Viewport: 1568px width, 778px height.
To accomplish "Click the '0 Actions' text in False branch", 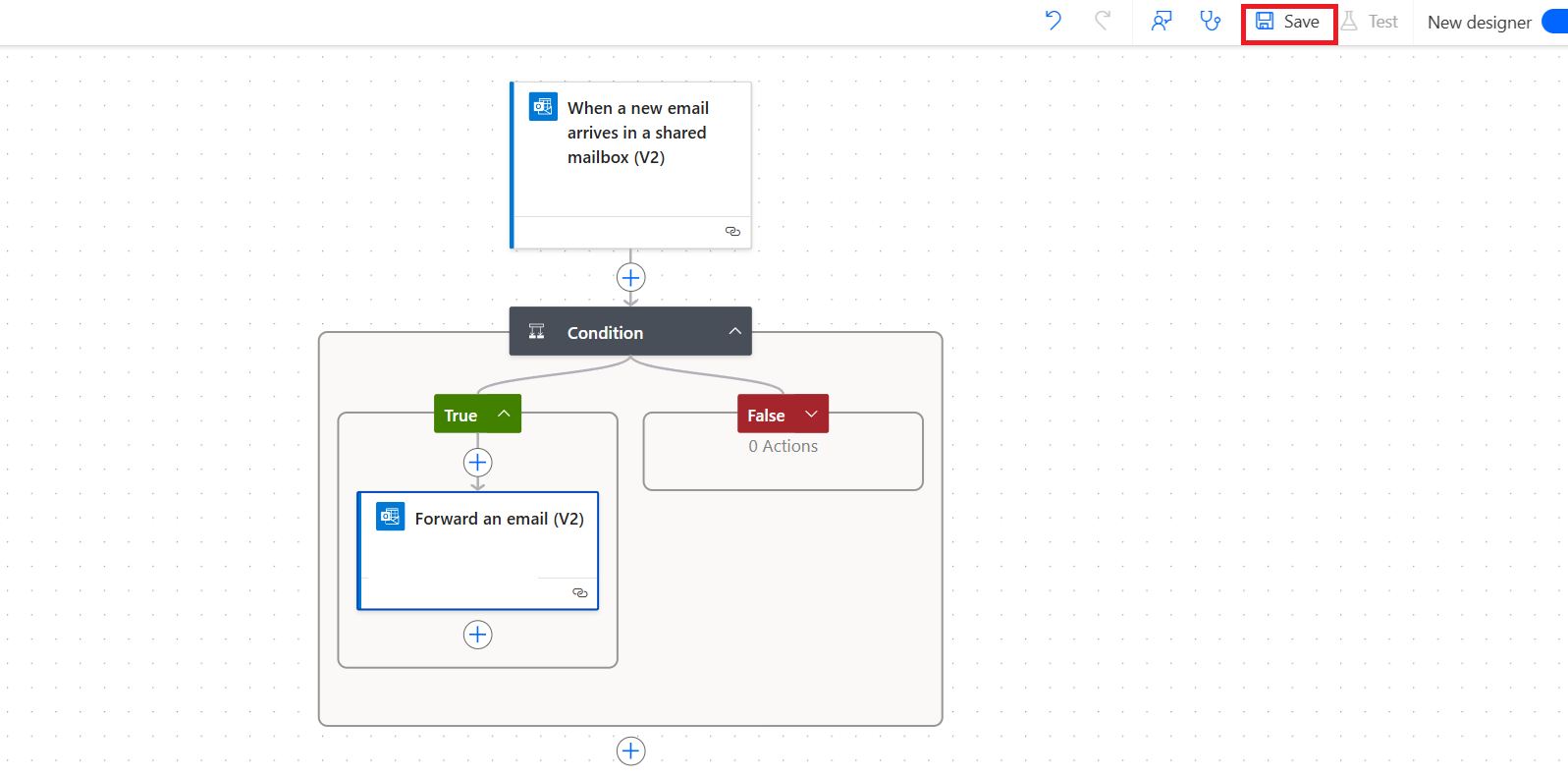I will pos(783,446).
